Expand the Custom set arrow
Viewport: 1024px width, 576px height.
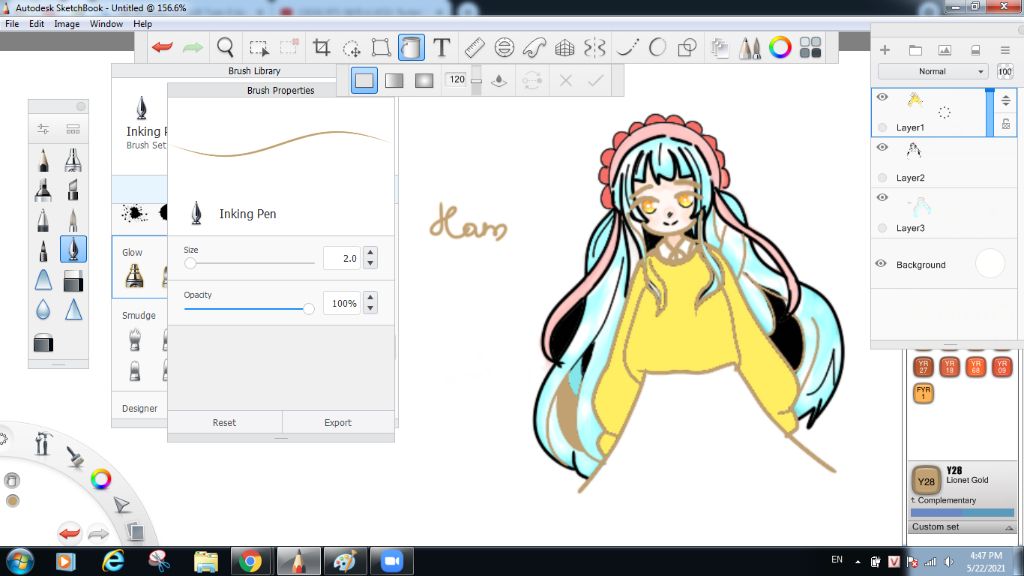click(x=1009, y=527)
